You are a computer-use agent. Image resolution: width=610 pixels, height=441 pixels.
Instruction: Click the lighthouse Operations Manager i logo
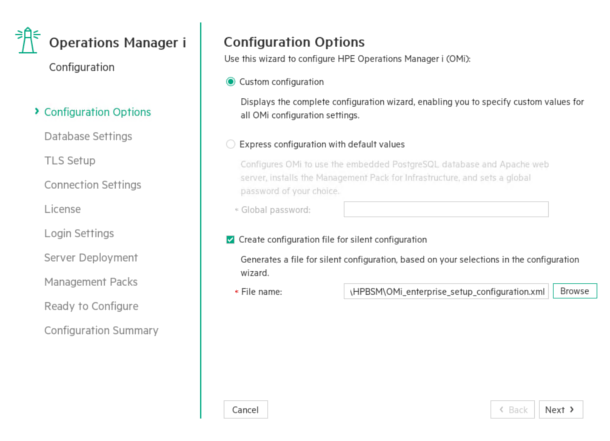pyautogui.click(x=28, y=40)
